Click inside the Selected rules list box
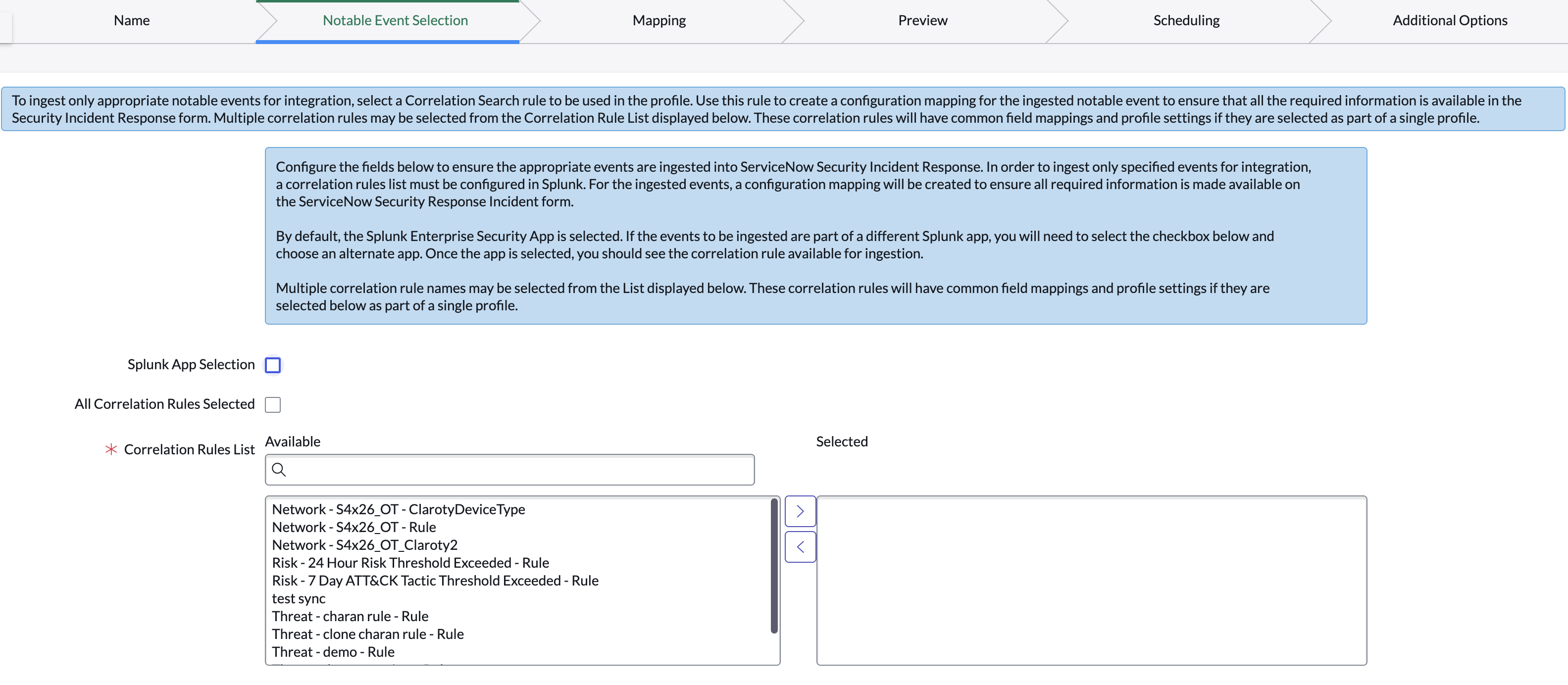This screenshot has width=1568, height=685. click(x=1091, y=581)
